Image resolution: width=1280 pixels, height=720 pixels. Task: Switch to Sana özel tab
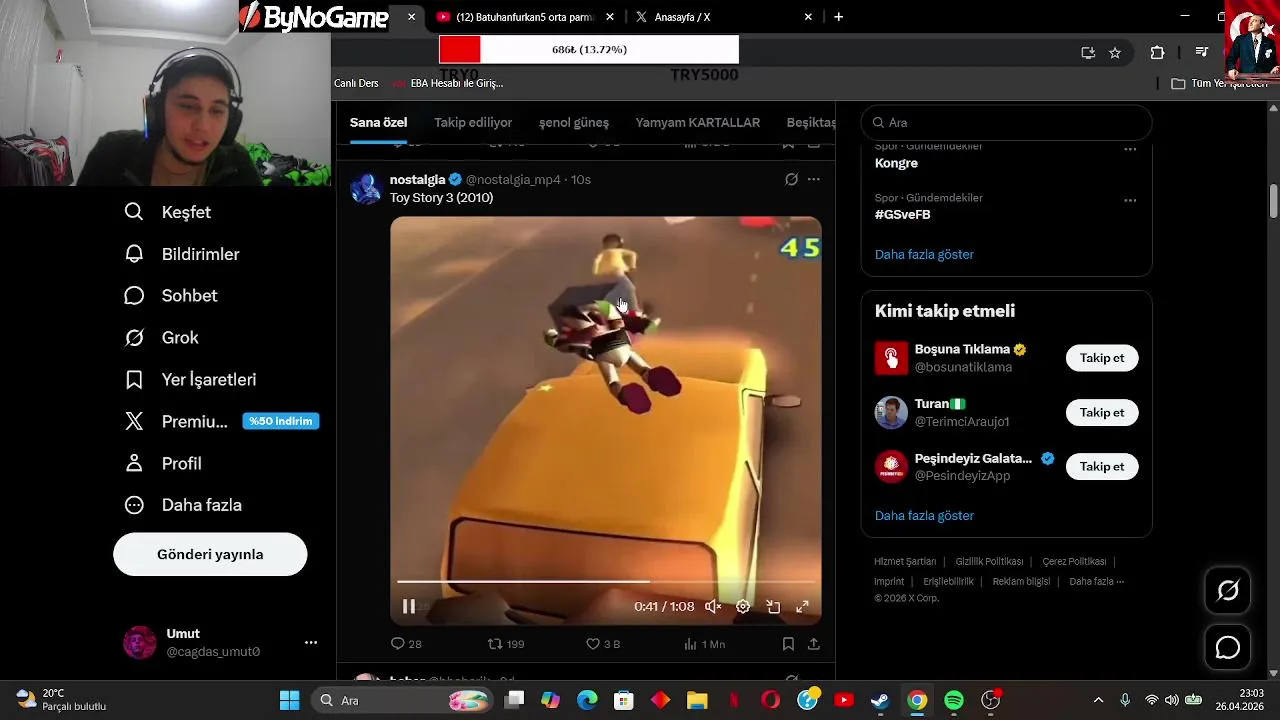point(378,122)
